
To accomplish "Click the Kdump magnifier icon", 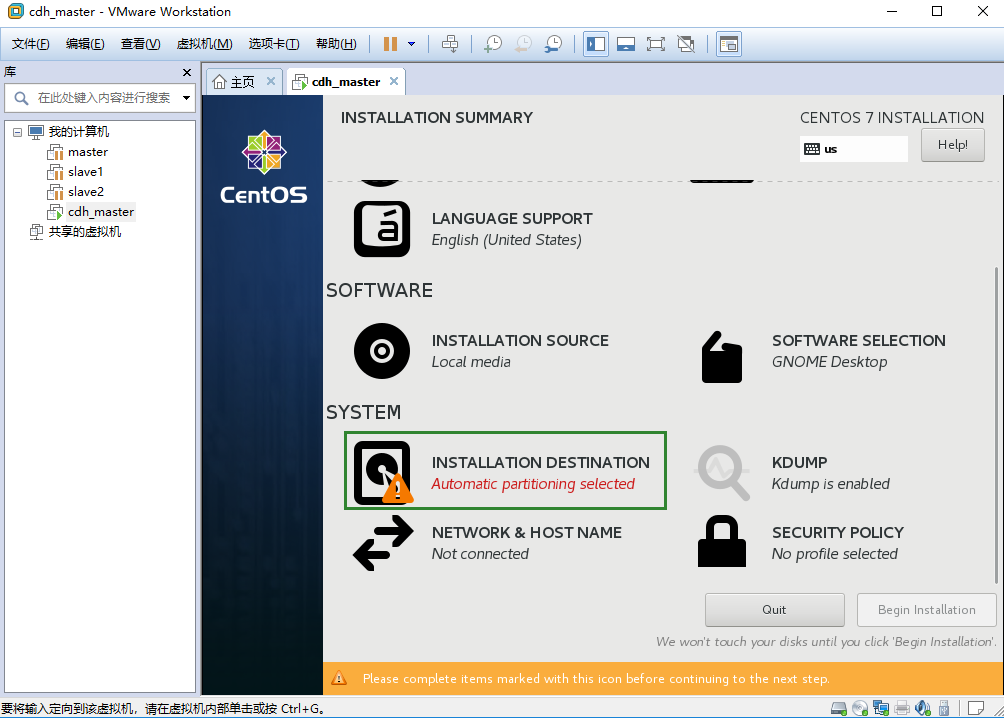I will pyautogui.click(x=722, y=473).
